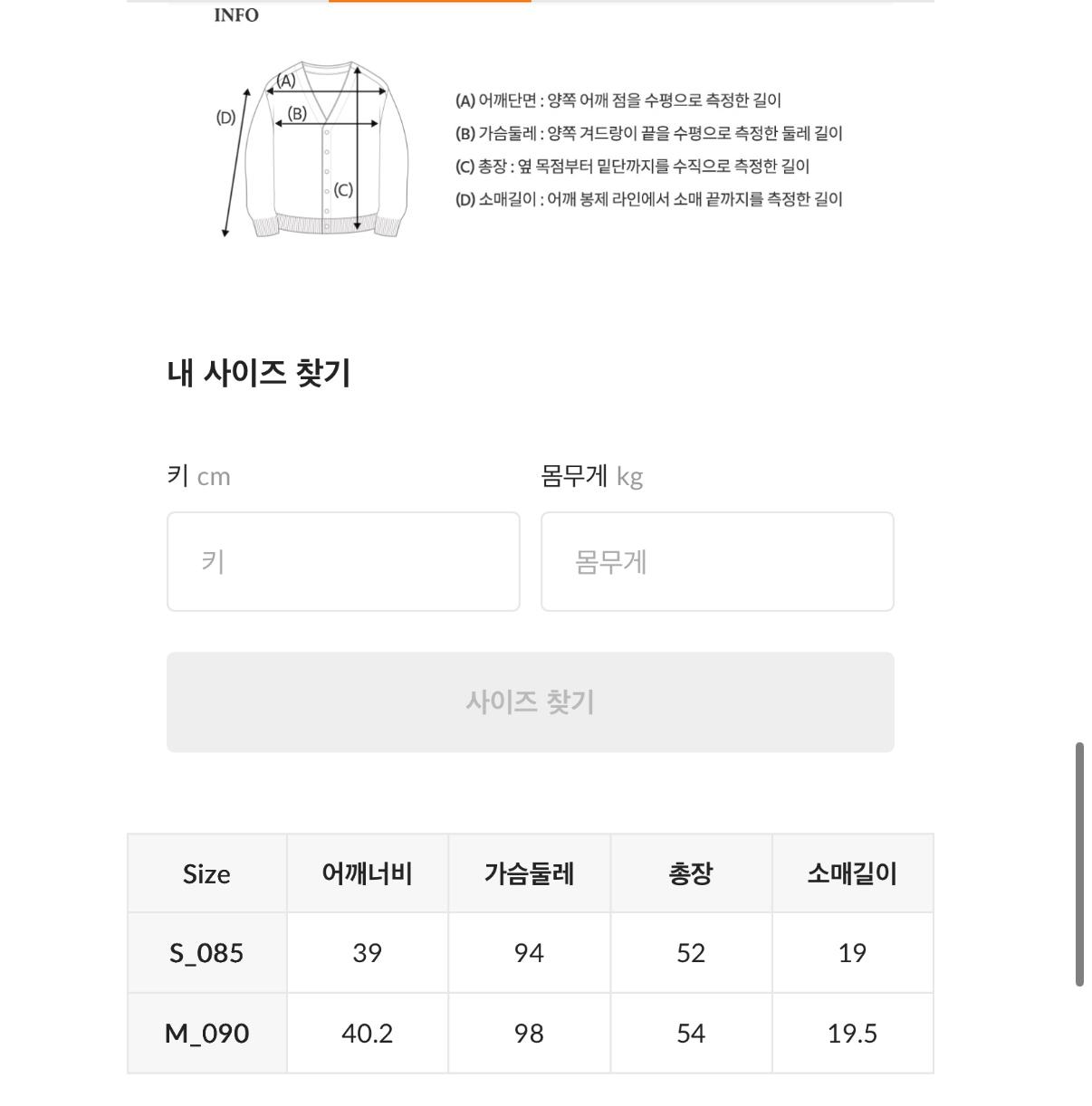Click the 40.2 shoulder width cell
1092x1106 pixels.
tap(367, 1034)
